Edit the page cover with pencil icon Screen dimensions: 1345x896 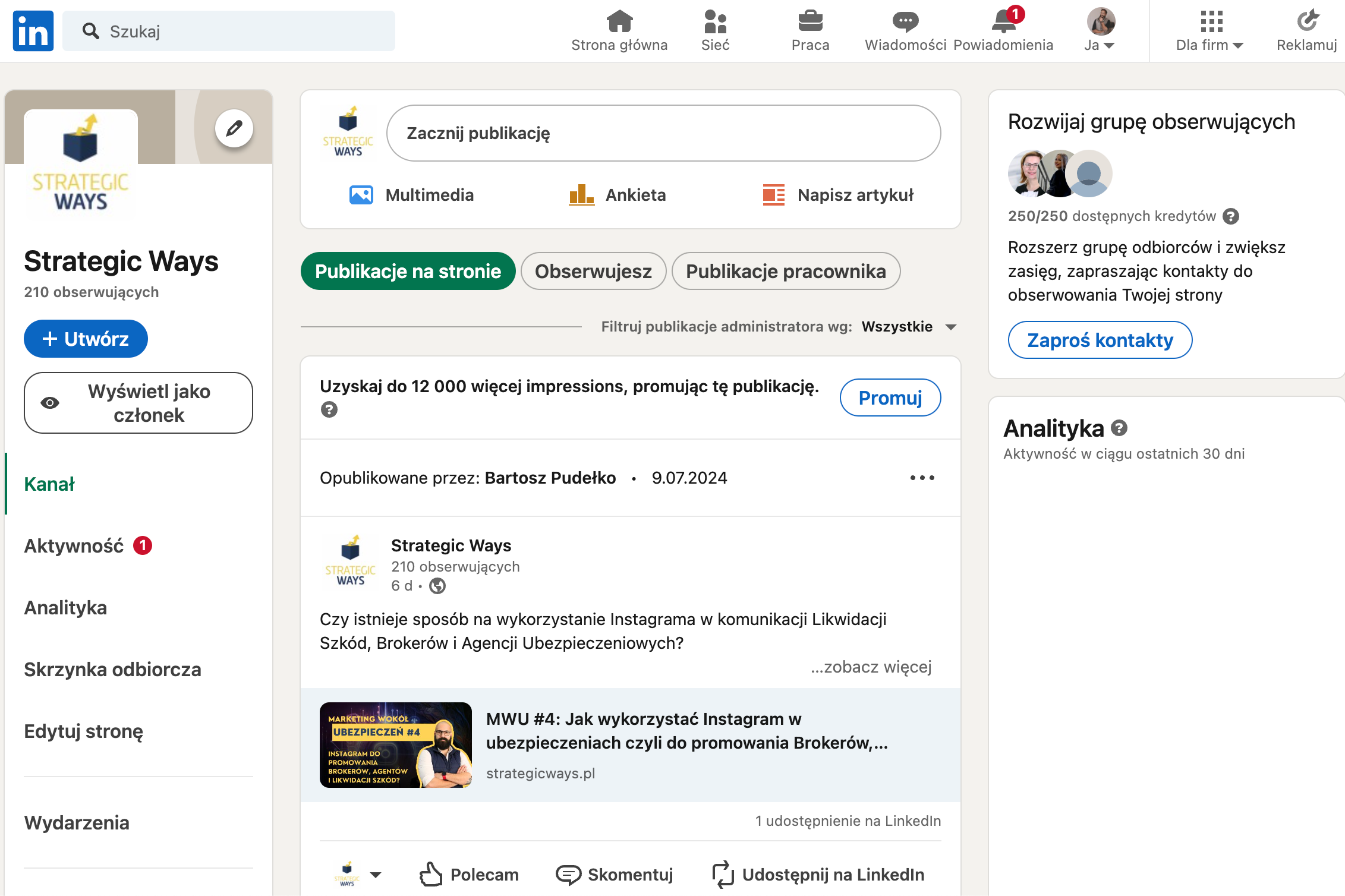[234, 128]
